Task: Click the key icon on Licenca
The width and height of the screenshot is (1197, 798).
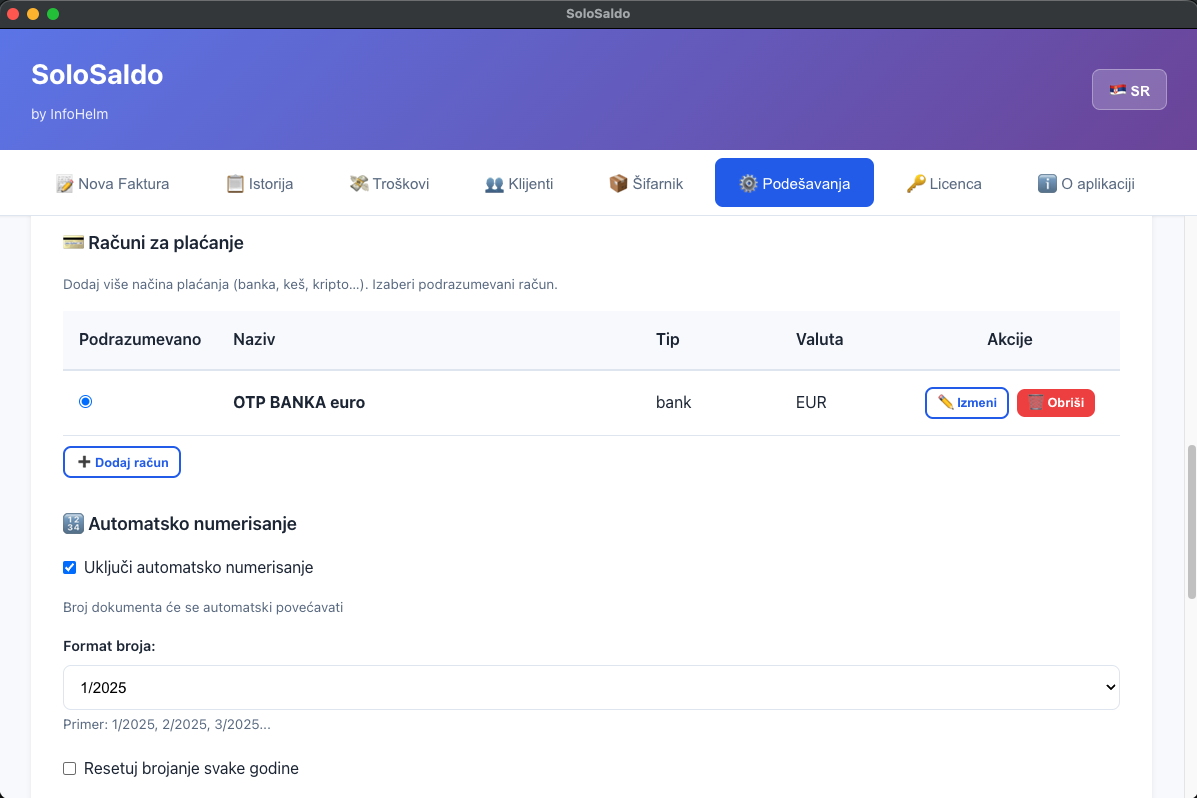Action: [x=916, y=184]
